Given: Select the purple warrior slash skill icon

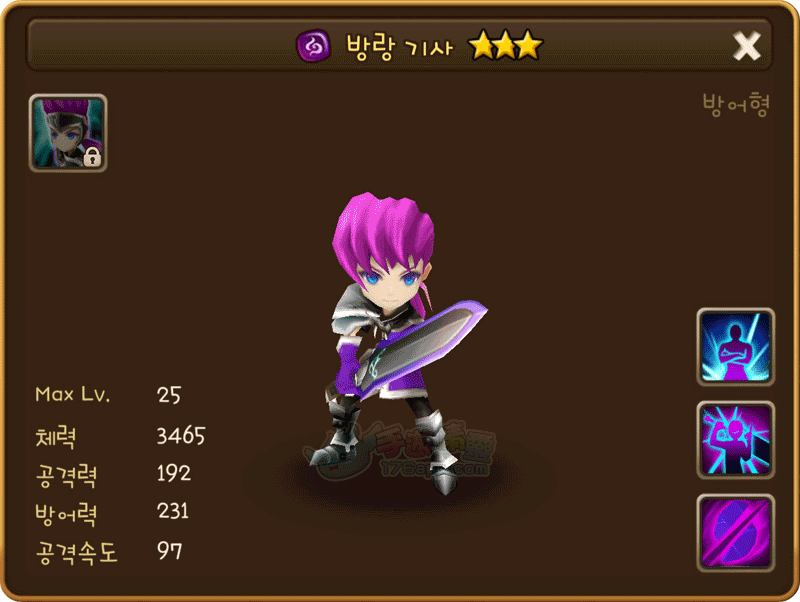Looking at the screenshot, I should 735,440.
